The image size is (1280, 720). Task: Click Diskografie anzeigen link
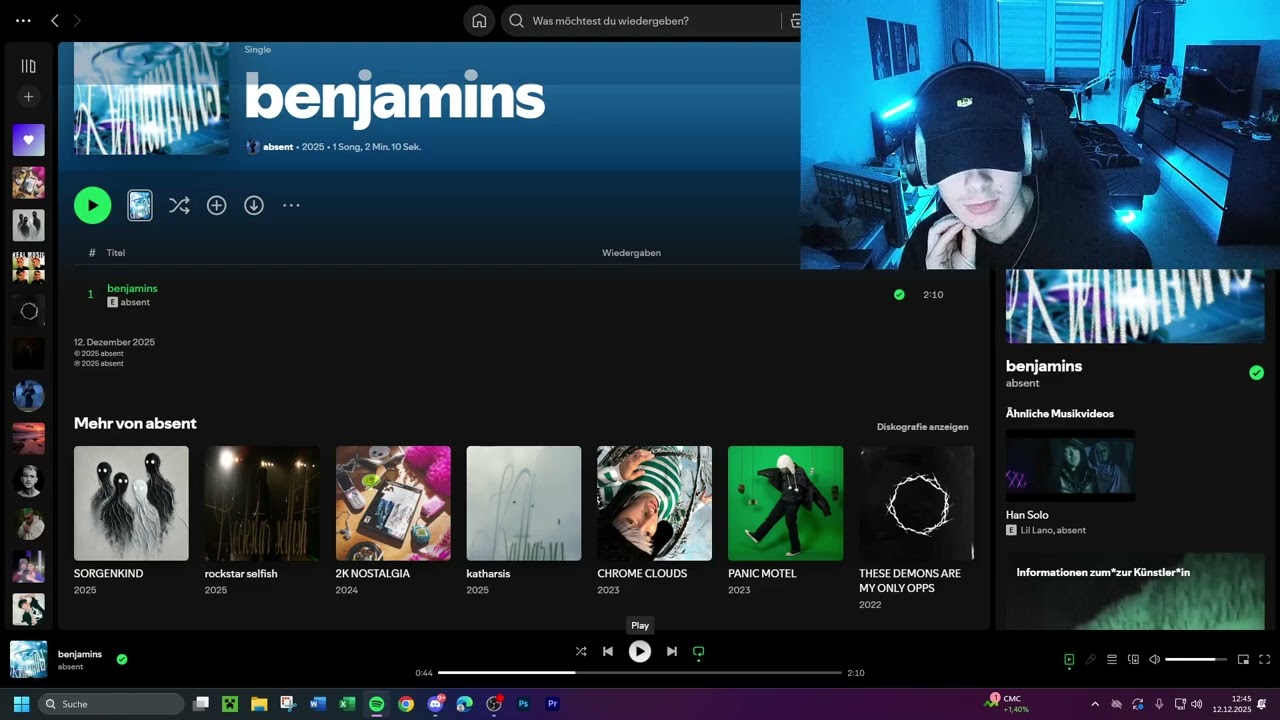pos(922,427)
